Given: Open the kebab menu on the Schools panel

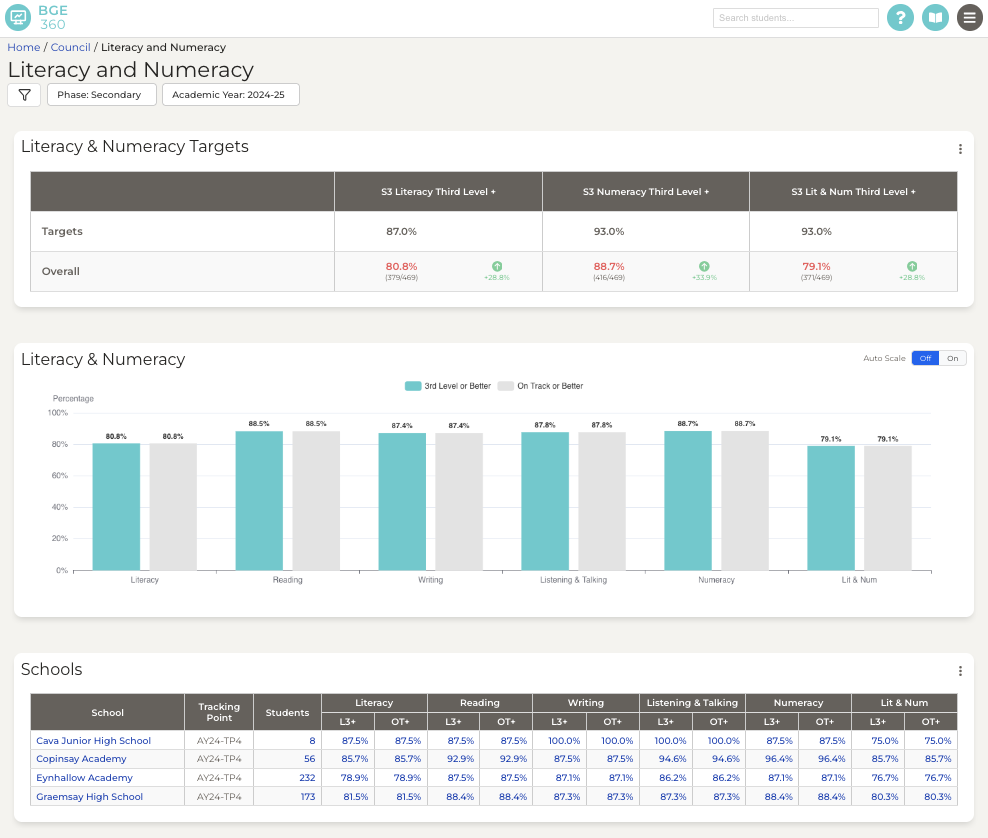Looking at the screenshot, I should [x=960, y=670].
